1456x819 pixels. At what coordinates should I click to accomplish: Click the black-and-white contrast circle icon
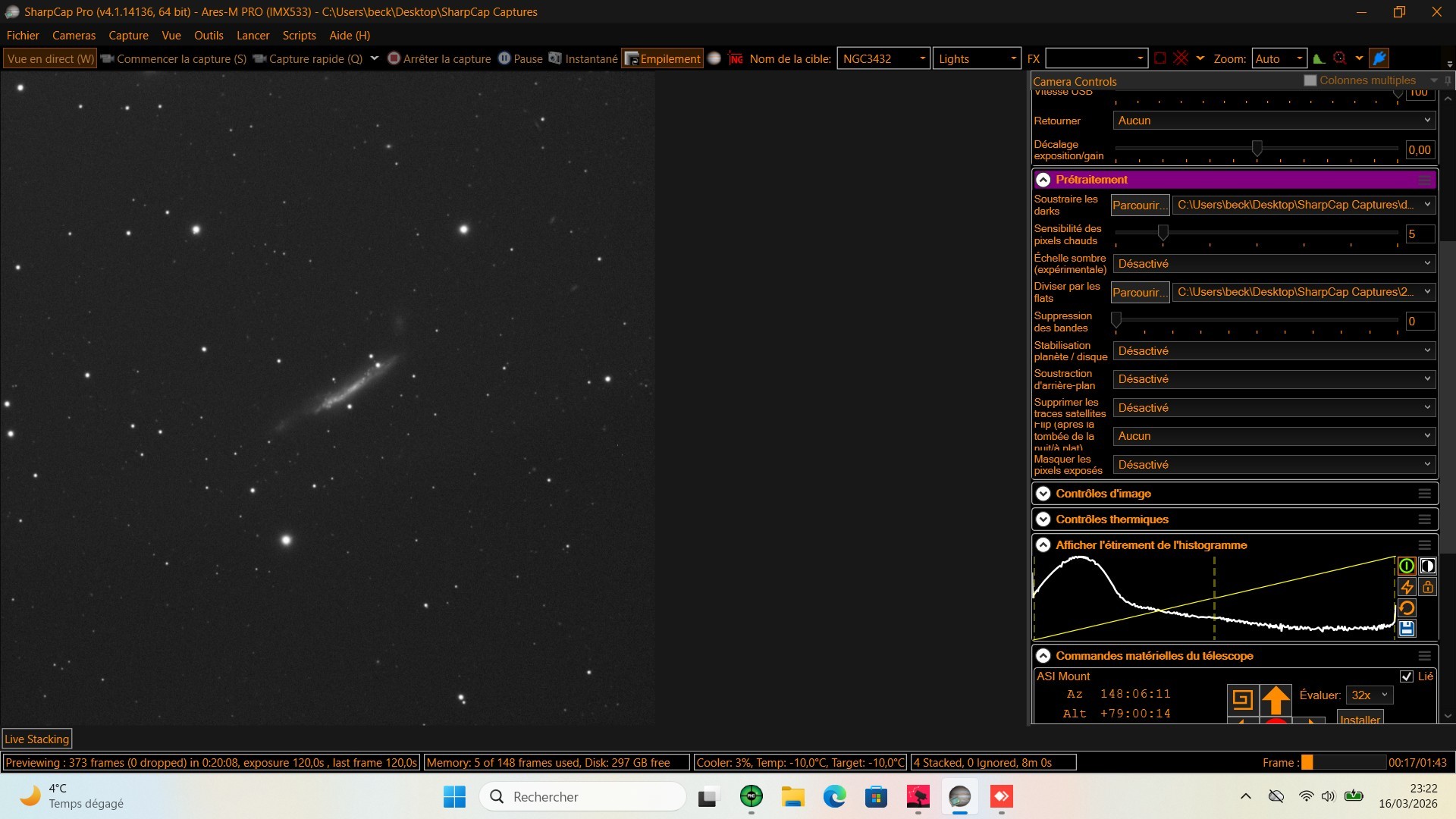[1427, 566]
